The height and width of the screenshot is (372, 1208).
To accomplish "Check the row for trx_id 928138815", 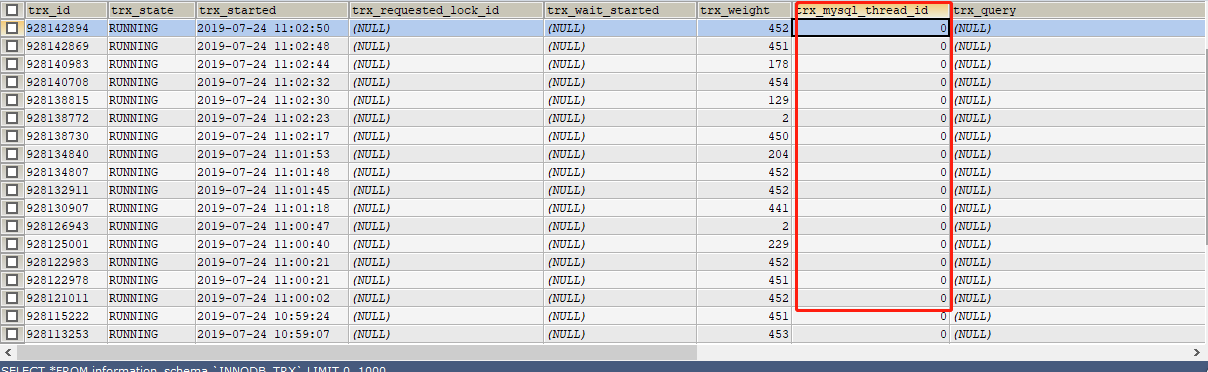I will 12,100.
